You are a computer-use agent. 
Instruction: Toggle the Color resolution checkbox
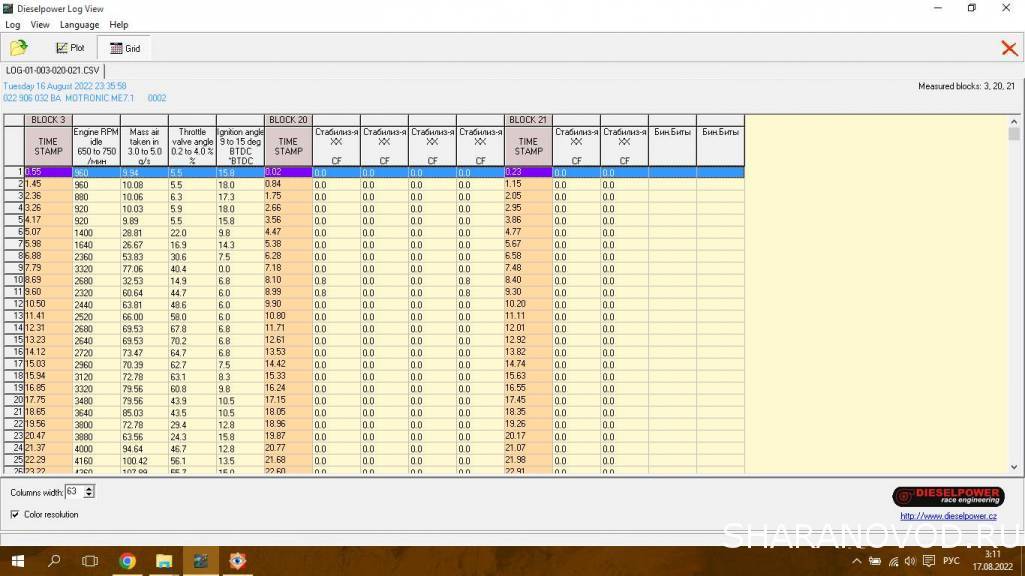coord(15,515)
